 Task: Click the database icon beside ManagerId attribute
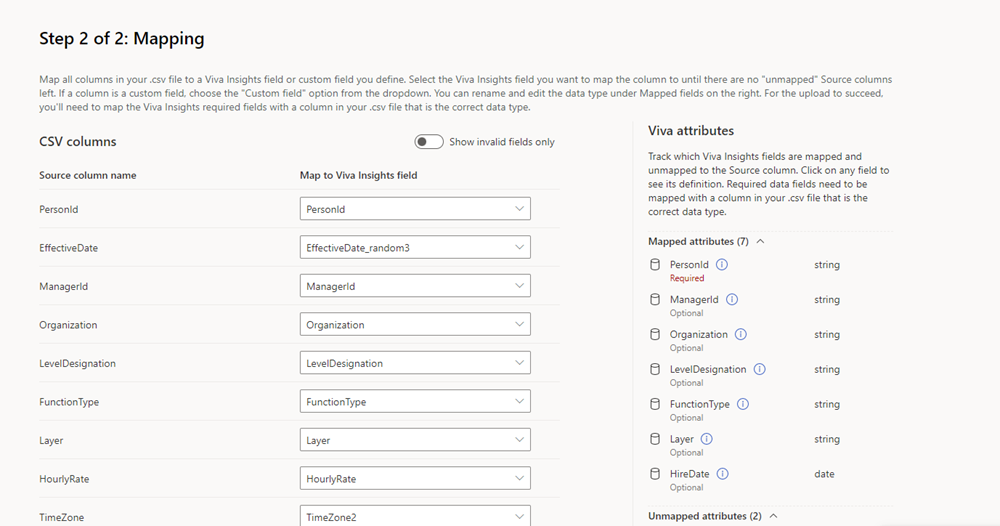[x=655, y=300]
